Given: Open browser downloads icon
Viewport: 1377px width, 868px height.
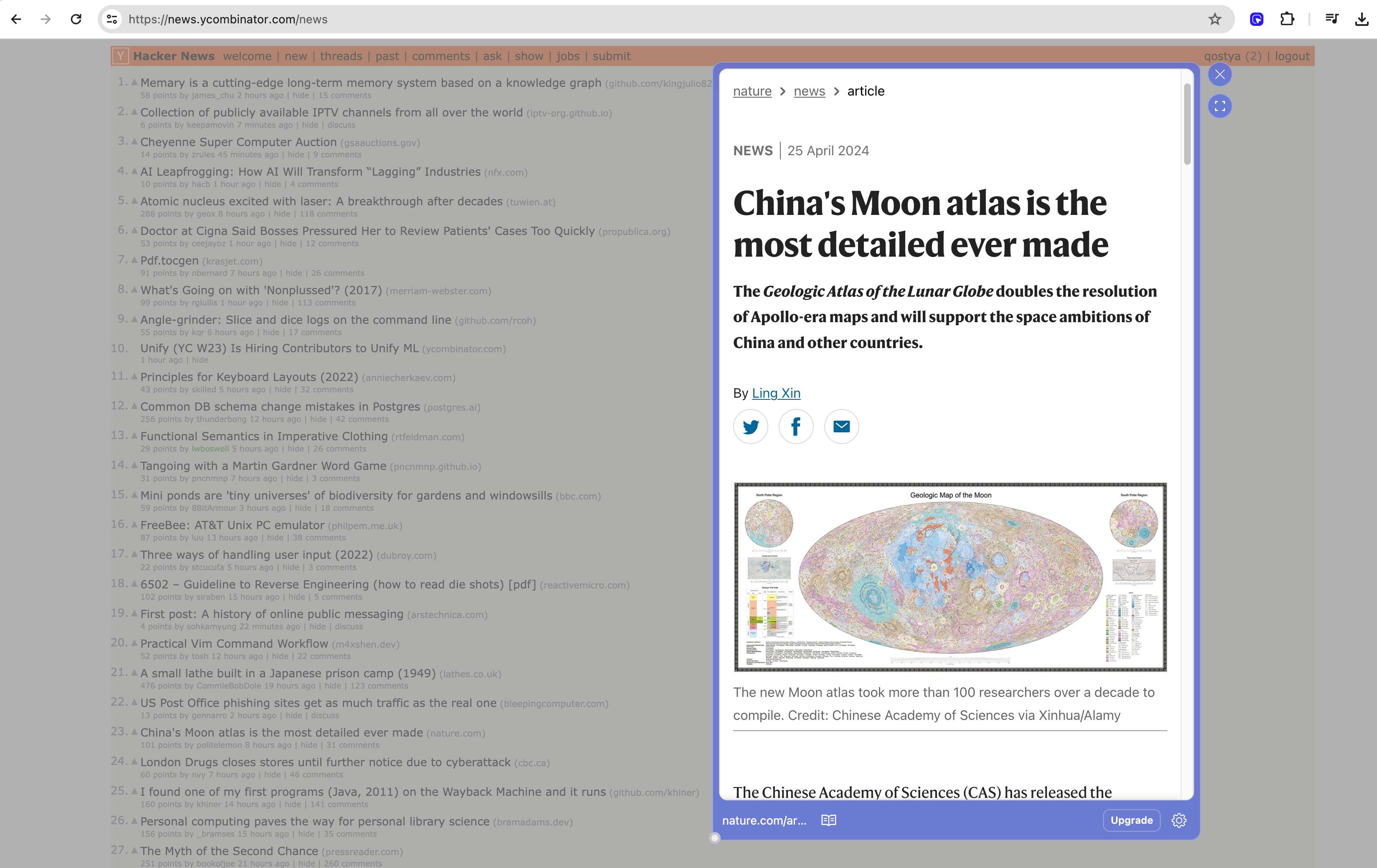Looking at the screenshot, I should [x=1362, y=20].
